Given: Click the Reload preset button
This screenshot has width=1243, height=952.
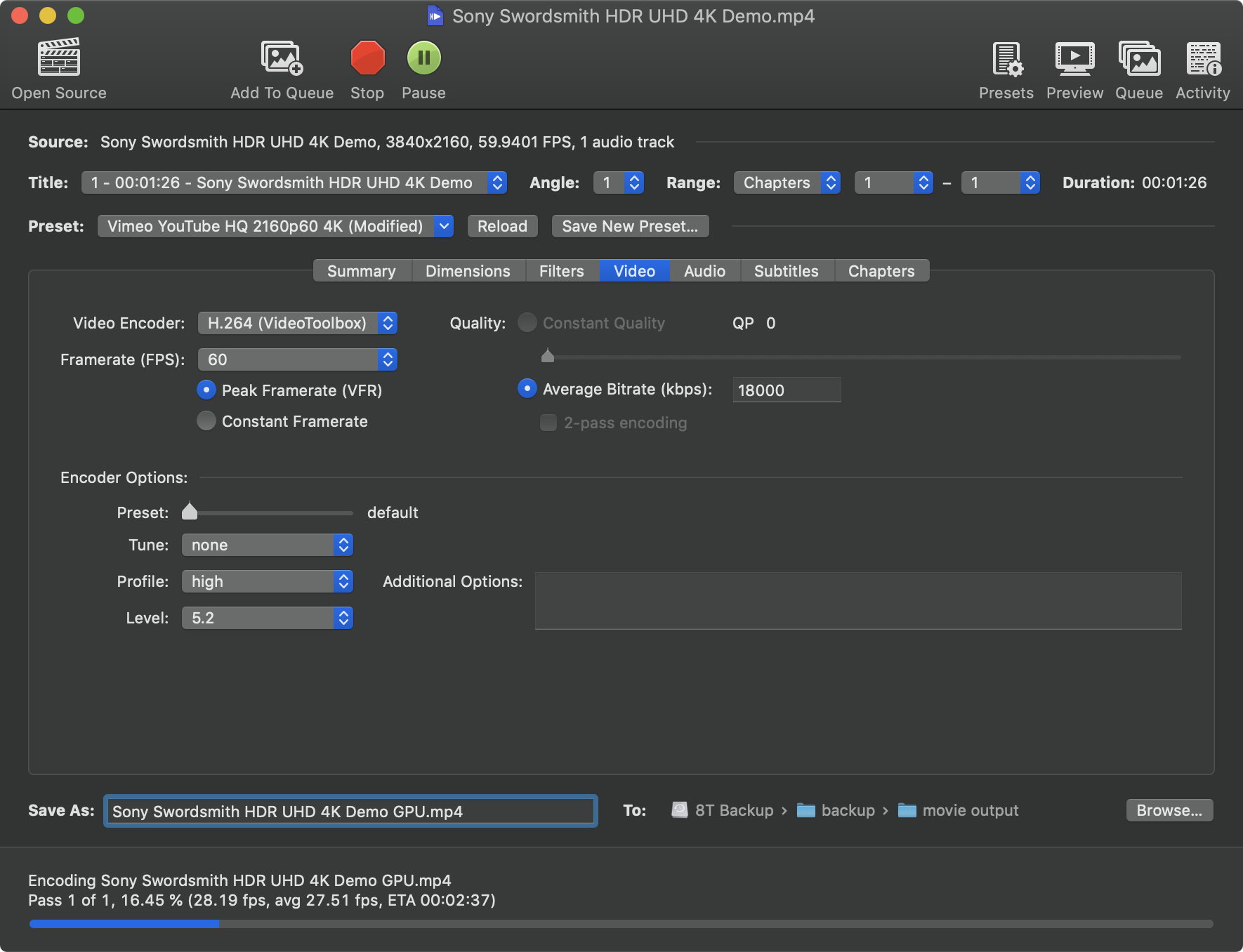Looking at the screenshot, I should (503, 226).
